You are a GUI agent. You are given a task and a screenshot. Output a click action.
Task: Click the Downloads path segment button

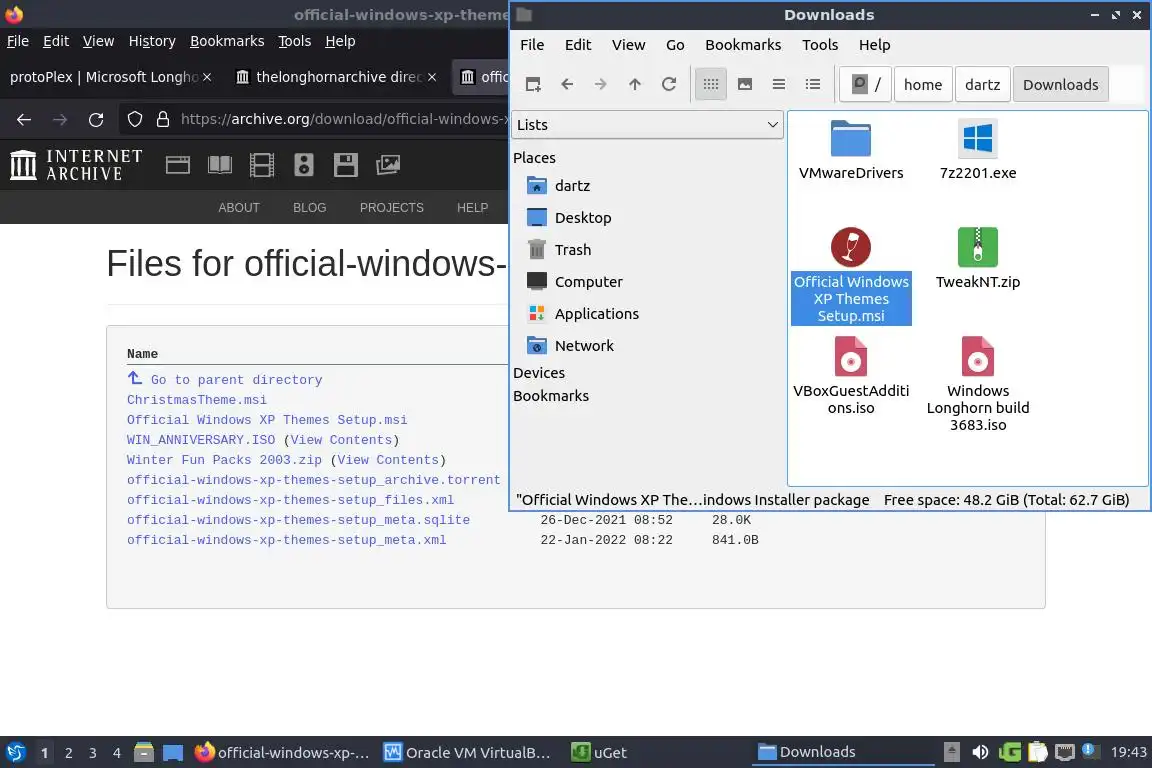(x=1060, y=85)
